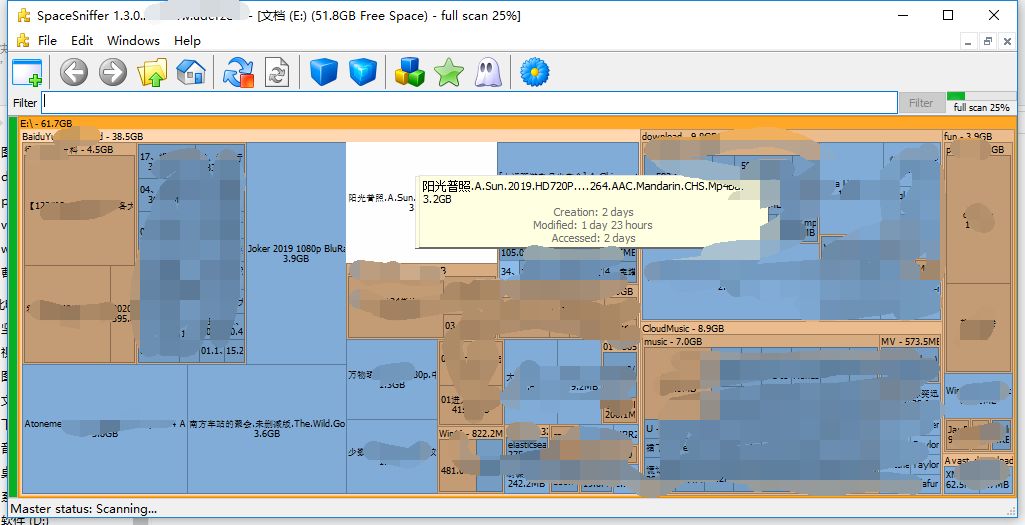1025x525 pixels.
Task: Click the page refresh icon in toolbar
Action: (x=277, y=72)
